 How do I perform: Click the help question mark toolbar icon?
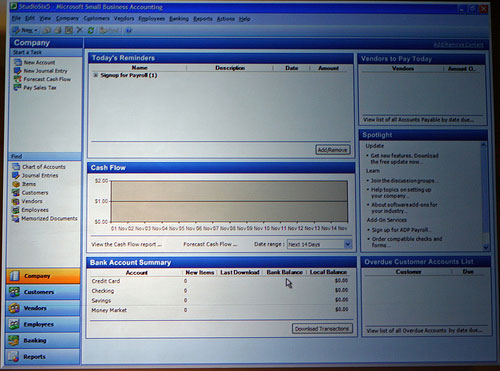coord(129,30)
